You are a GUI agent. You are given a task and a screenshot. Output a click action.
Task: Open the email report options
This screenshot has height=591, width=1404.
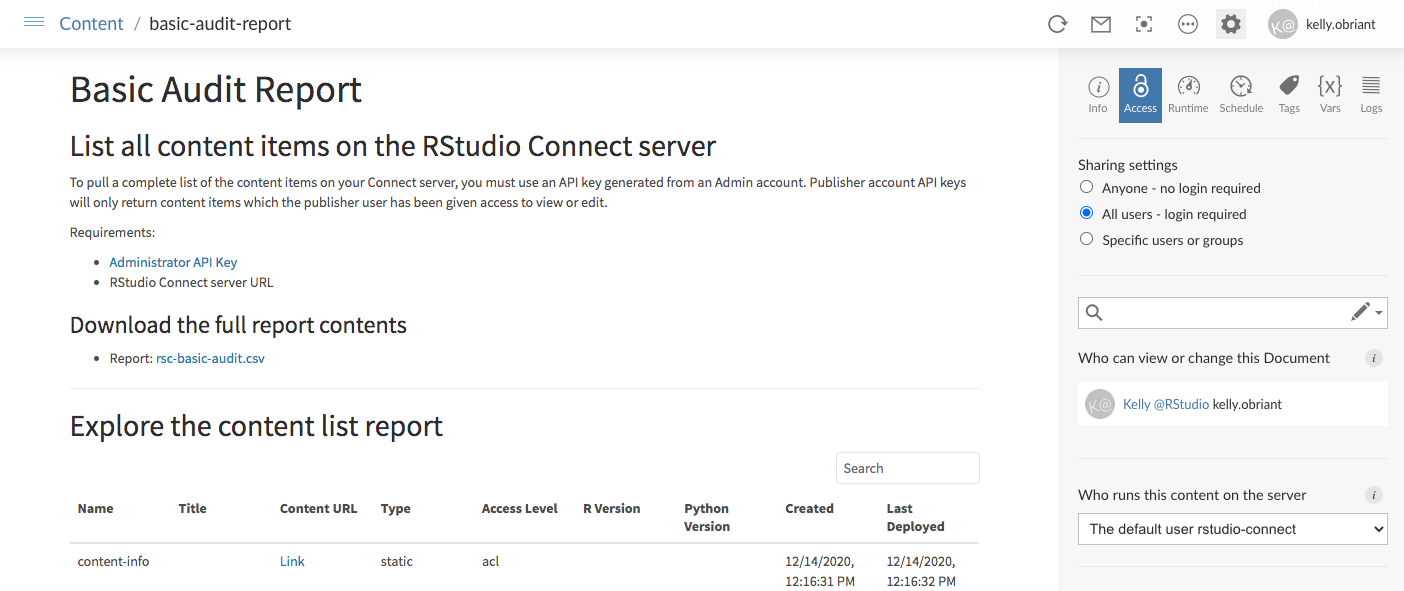pyautogui.click(x=1100, y=24)
